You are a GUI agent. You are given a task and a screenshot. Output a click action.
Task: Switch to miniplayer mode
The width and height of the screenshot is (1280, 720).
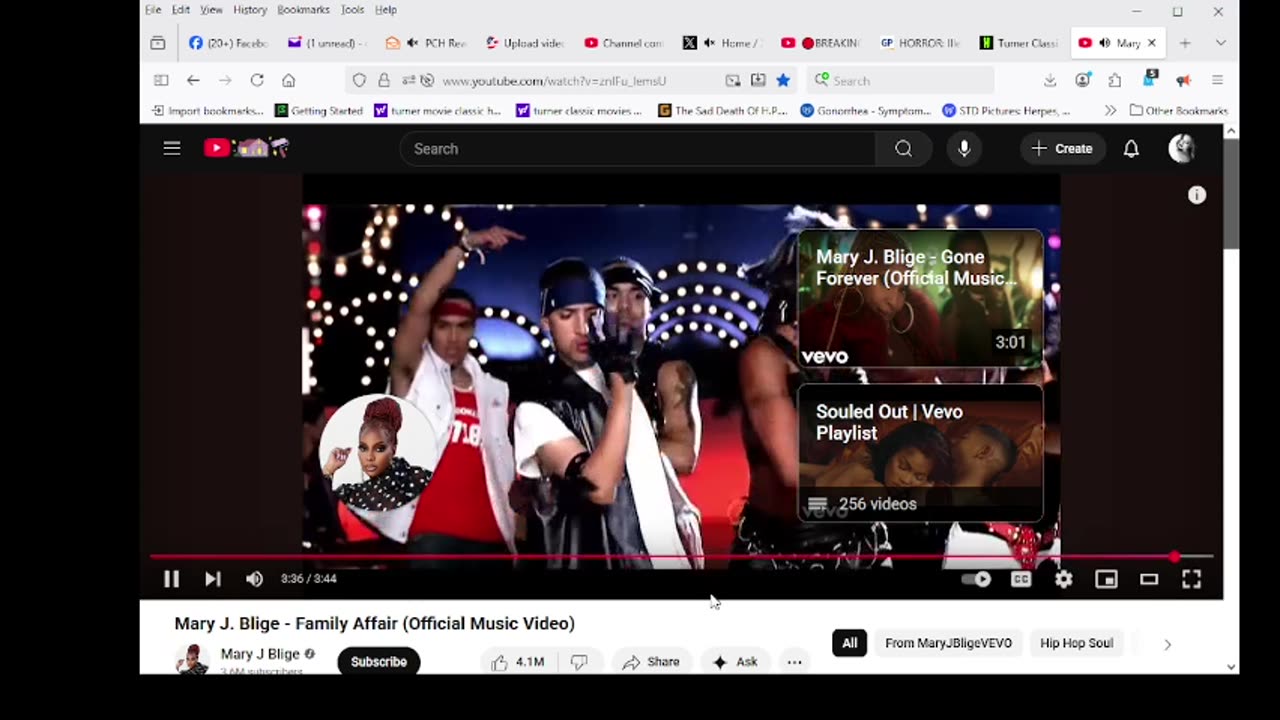tap(1106, 579)
